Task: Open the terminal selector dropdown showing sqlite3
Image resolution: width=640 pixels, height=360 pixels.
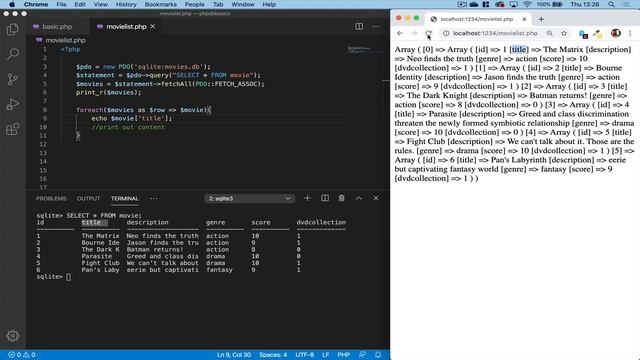Action: tap(249, 198)
